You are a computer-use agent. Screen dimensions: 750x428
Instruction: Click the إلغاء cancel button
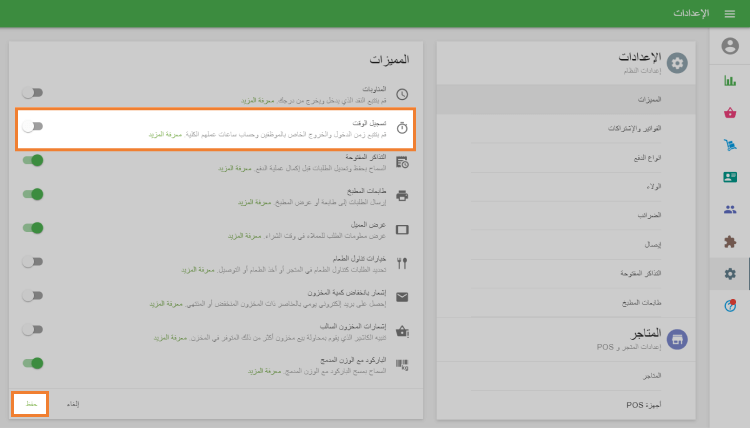tap(73, 404)
